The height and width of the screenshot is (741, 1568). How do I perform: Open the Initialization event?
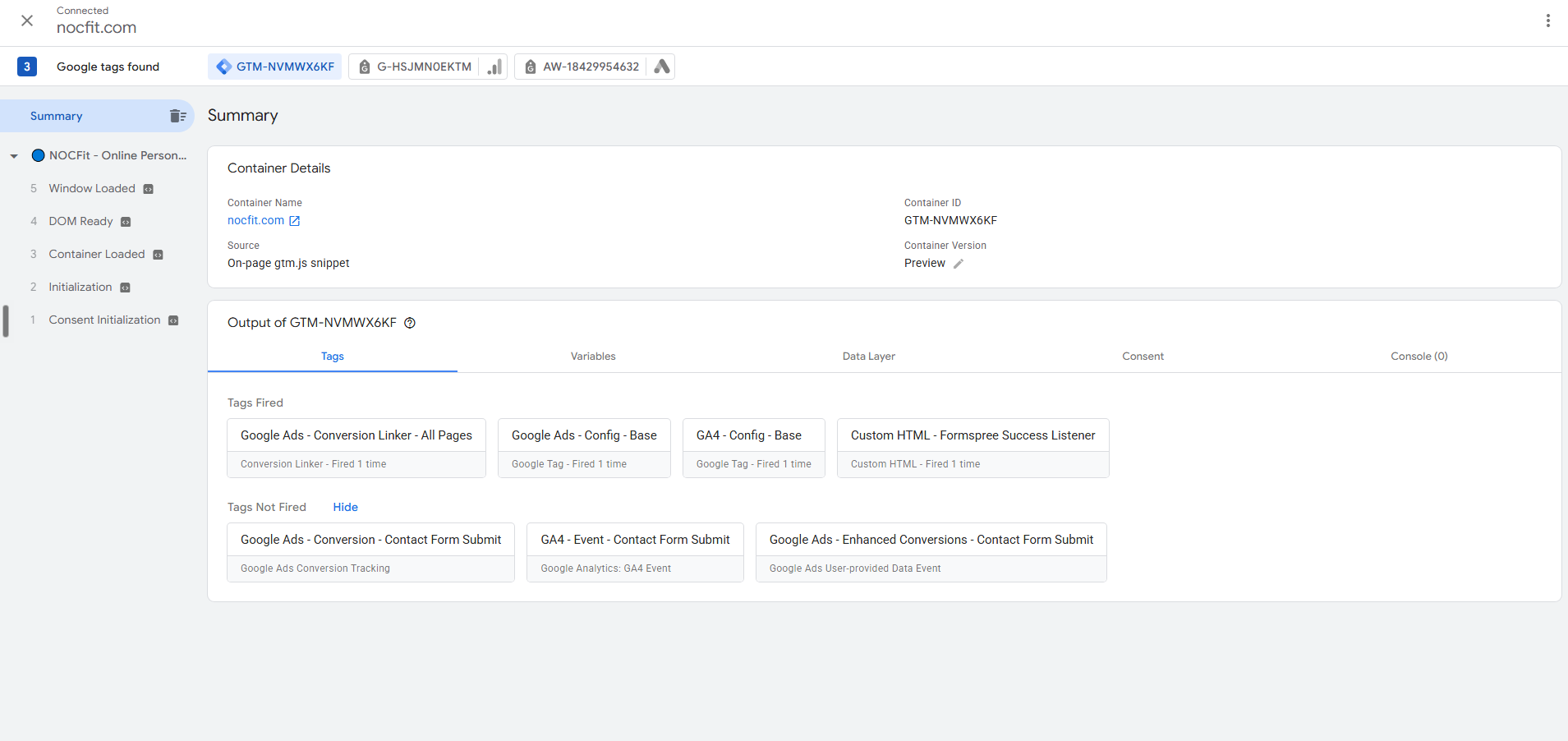80,287
